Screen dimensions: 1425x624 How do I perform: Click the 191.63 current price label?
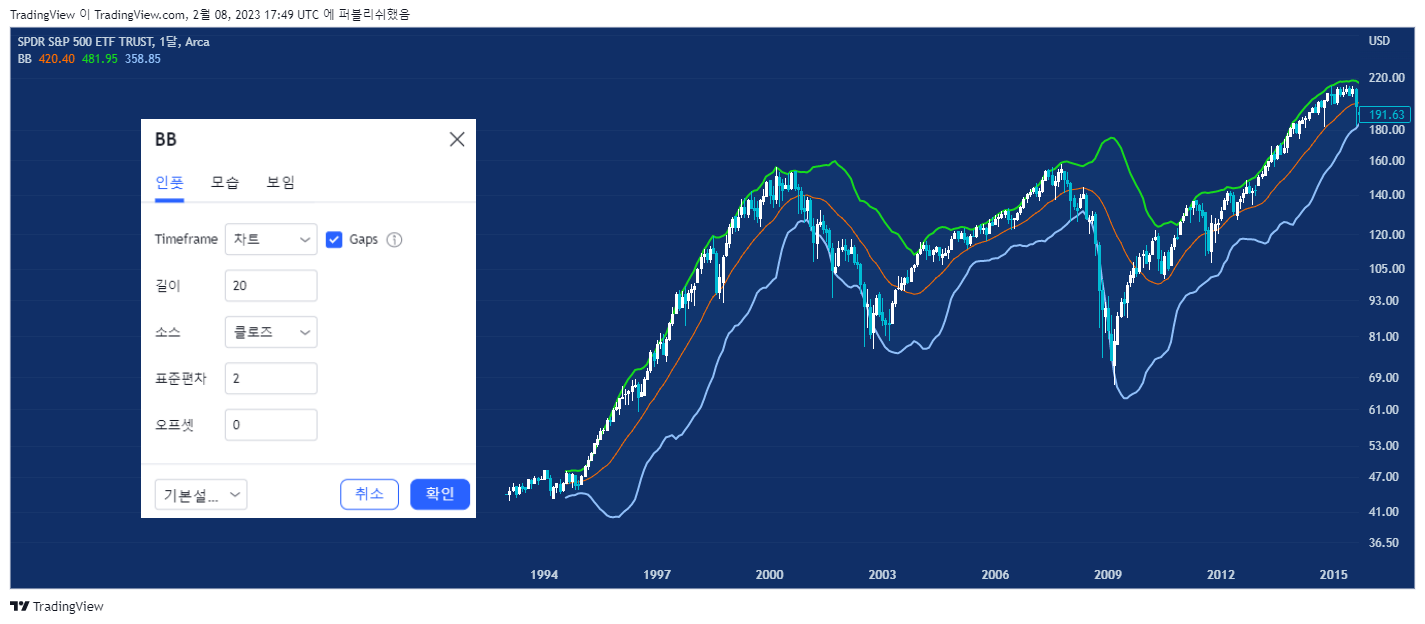[x=1387, y=115]
